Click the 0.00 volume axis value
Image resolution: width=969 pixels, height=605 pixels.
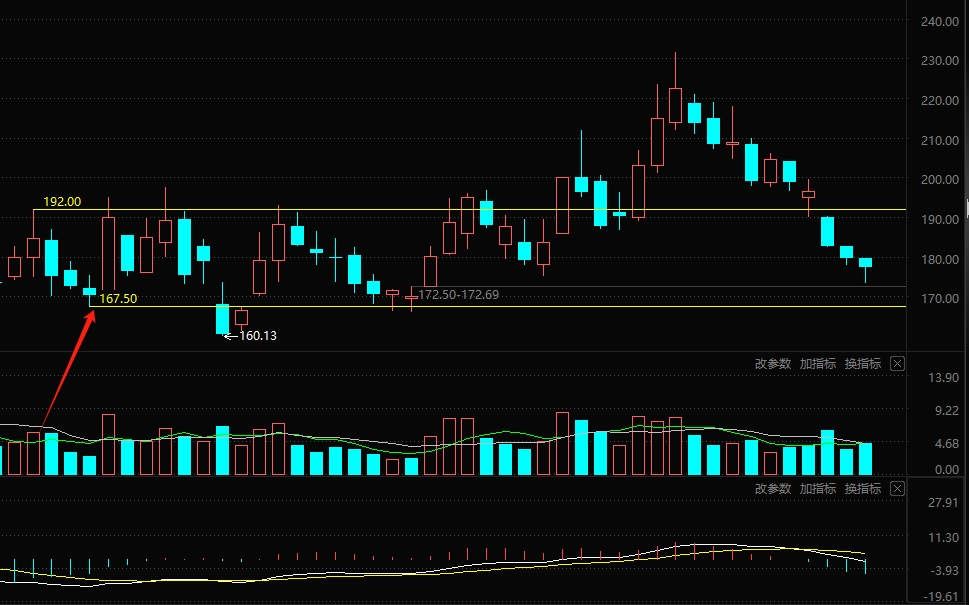947,470
